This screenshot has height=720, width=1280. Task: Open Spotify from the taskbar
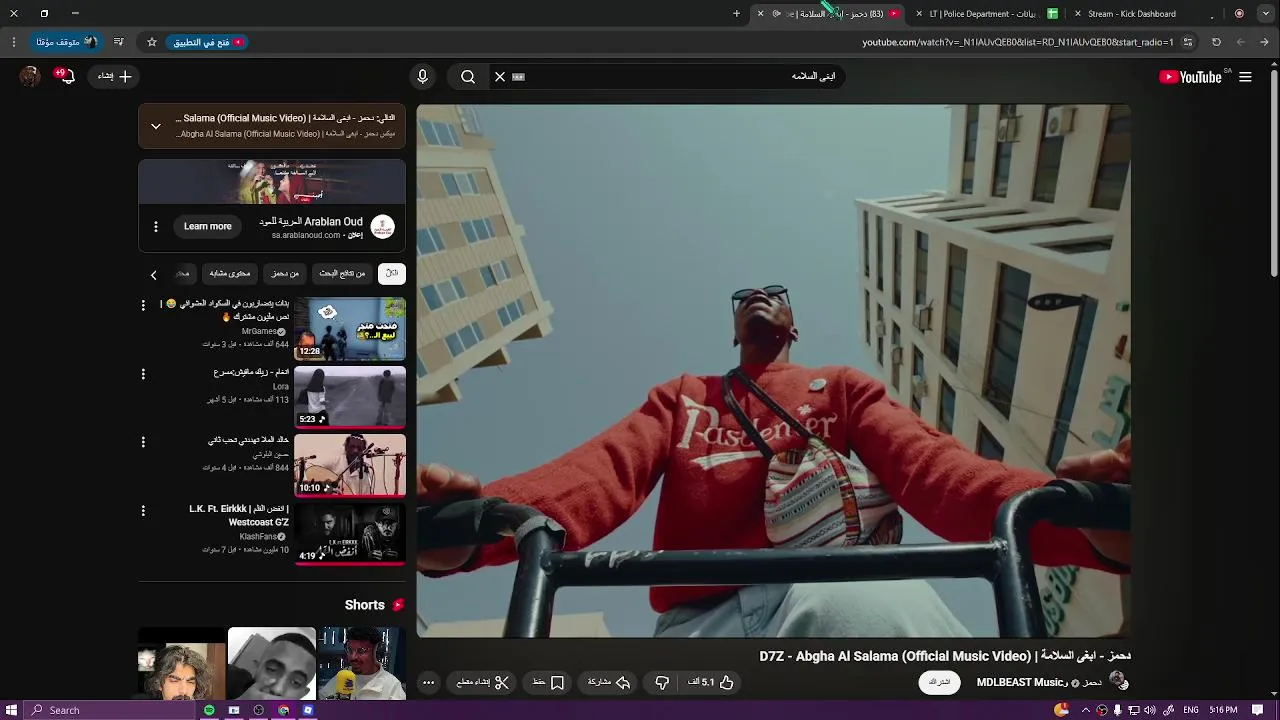209,710
